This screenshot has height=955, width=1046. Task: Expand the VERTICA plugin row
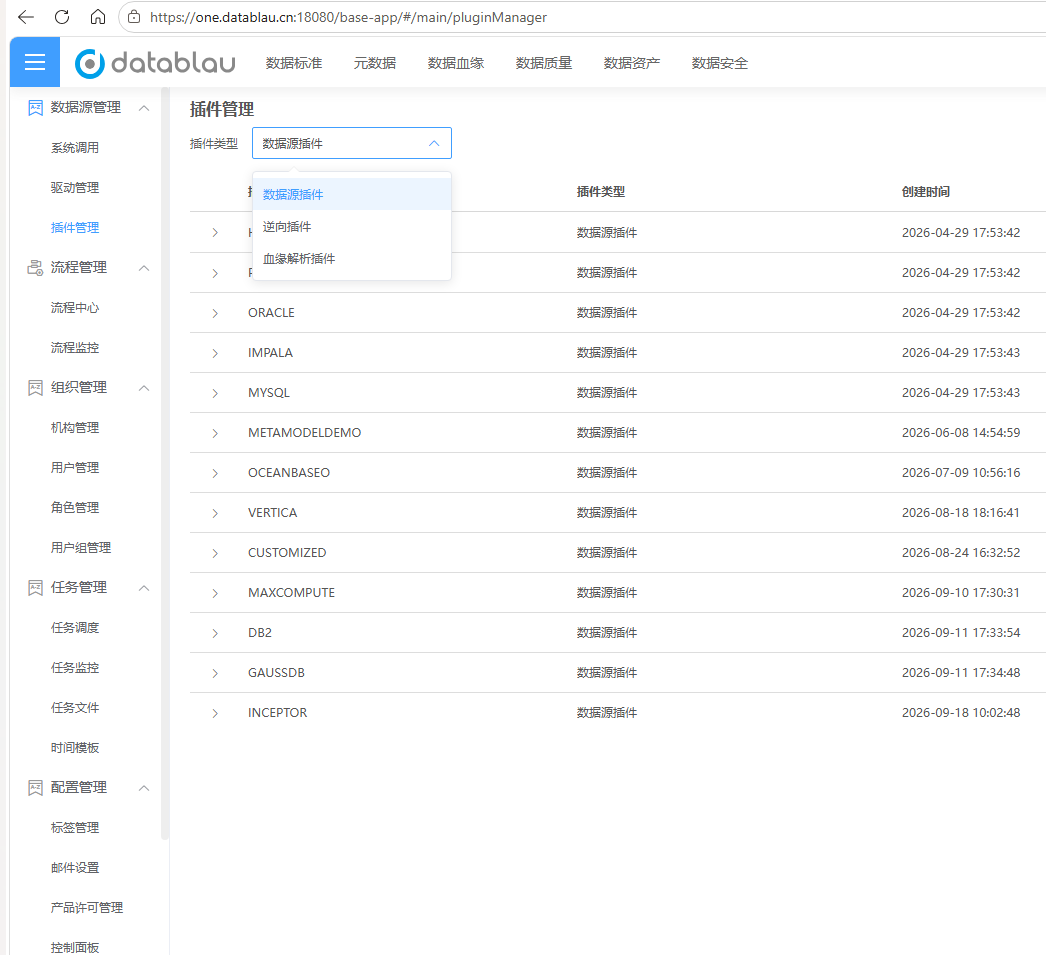215,514
